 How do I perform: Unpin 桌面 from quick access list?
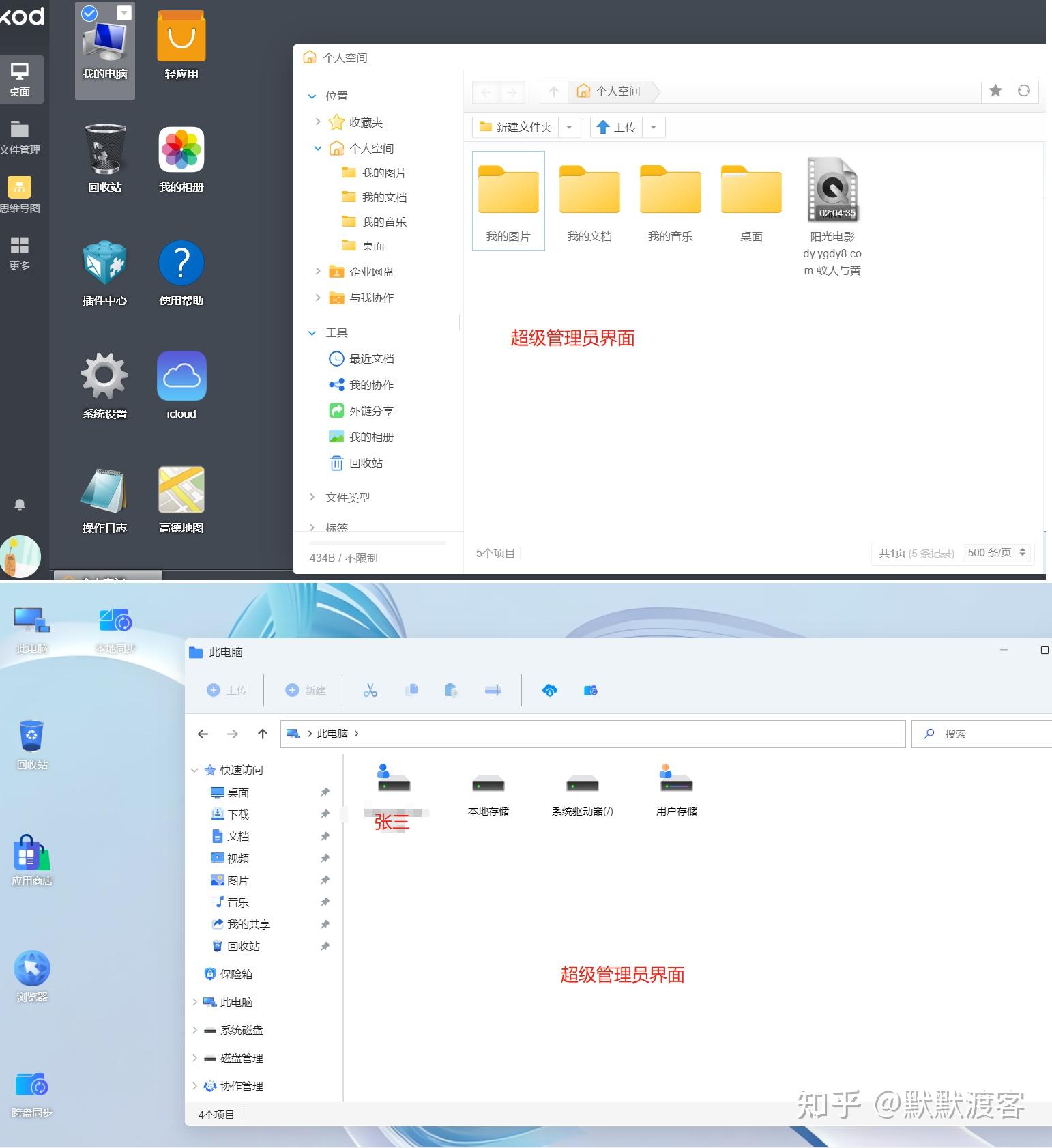(325, 792)
